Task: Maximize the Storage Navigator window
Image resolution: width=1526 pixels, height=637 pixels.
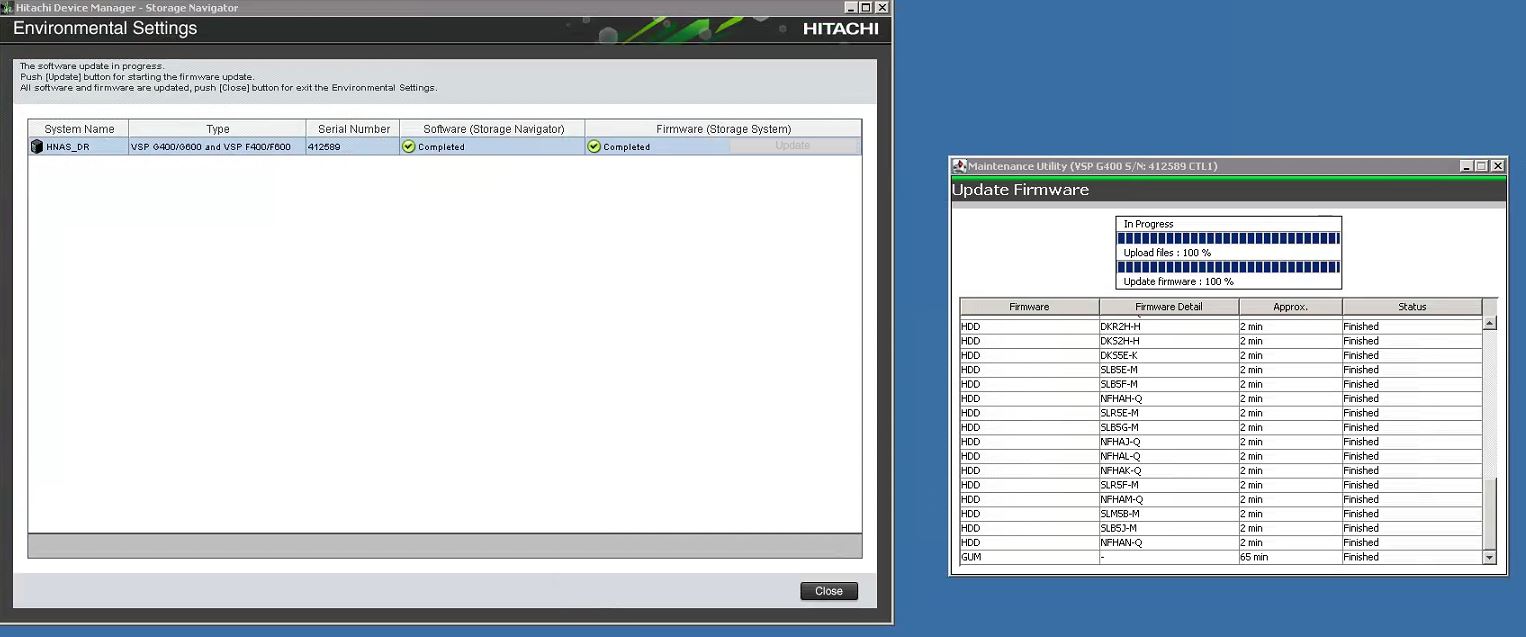Action: click(866, 7)
